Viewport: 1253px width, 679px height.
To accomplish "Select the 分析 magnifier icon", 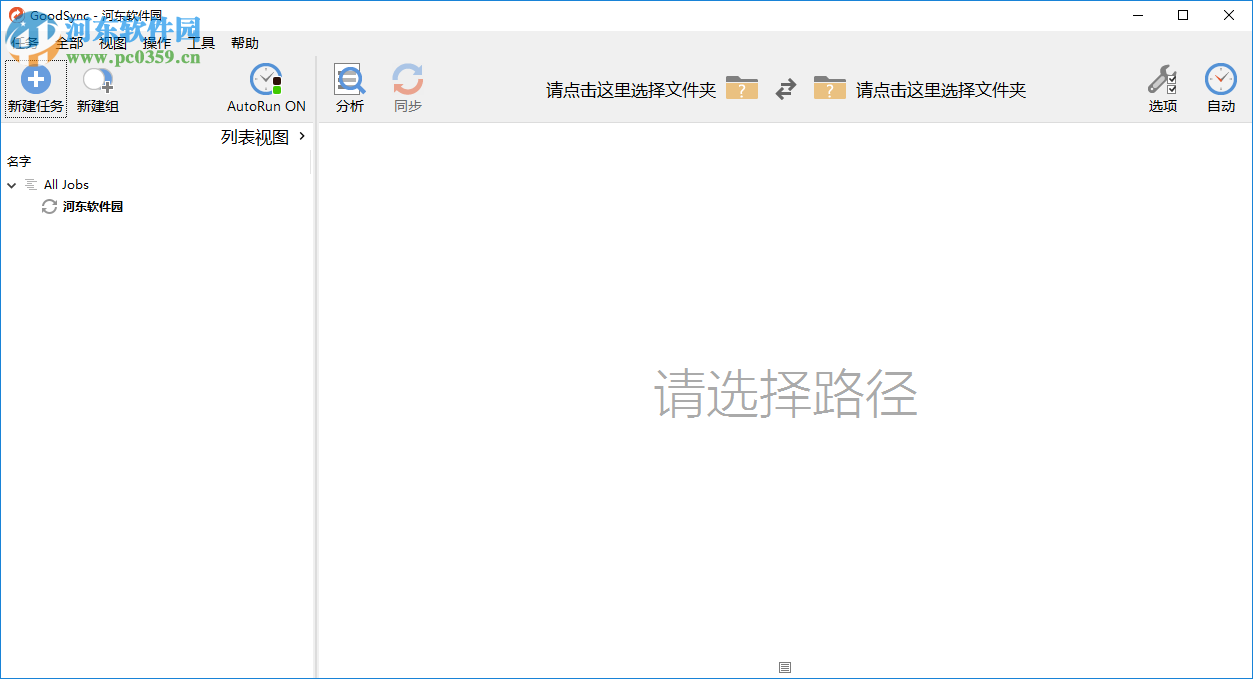I will click(x=349, y=78).
